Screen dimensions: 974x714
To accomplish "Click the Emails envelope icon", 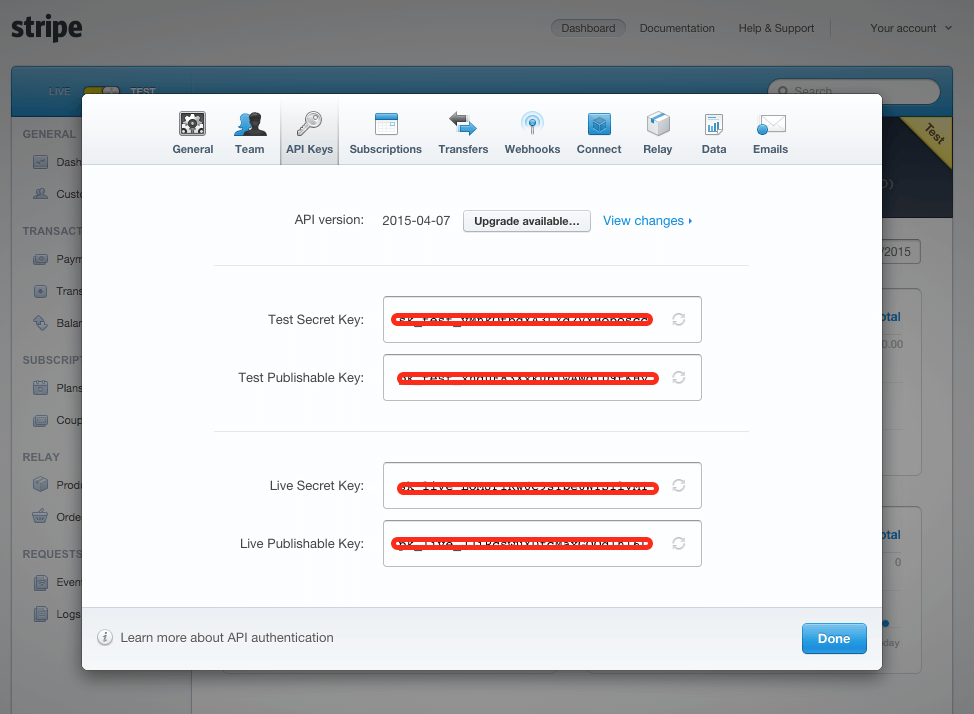I will [770, 123].
